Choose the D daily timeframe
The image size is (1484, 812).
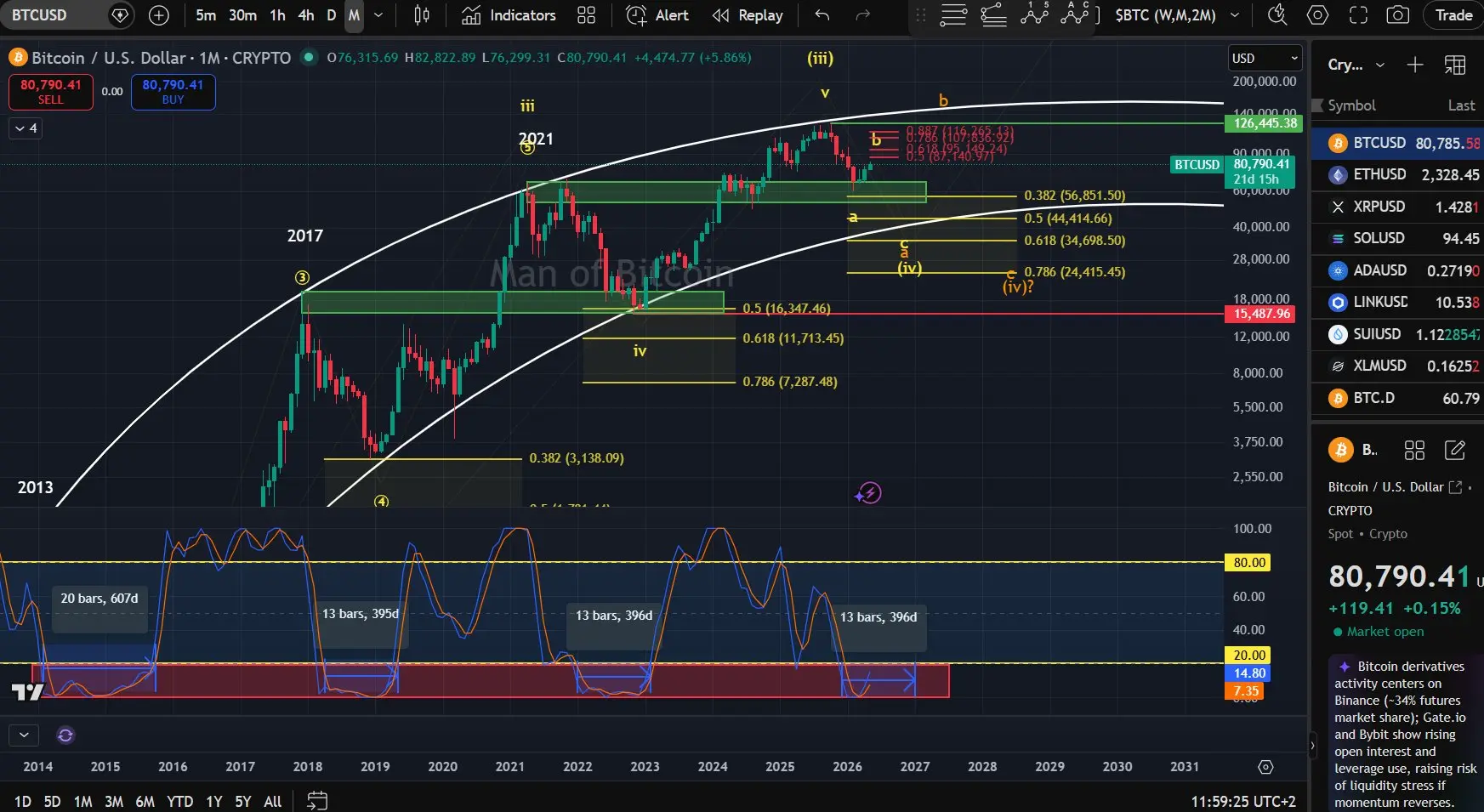coord(332,15)
